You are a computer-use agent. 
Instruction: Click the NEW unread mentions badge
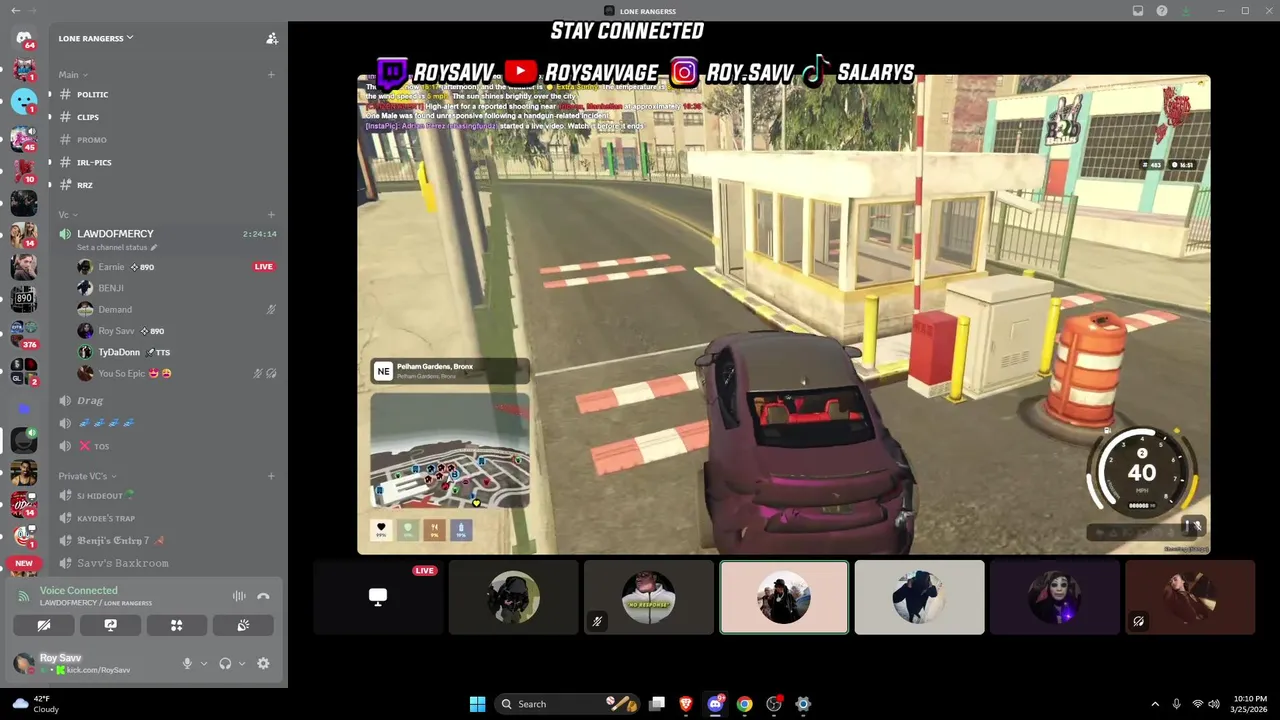click(24, 563)
